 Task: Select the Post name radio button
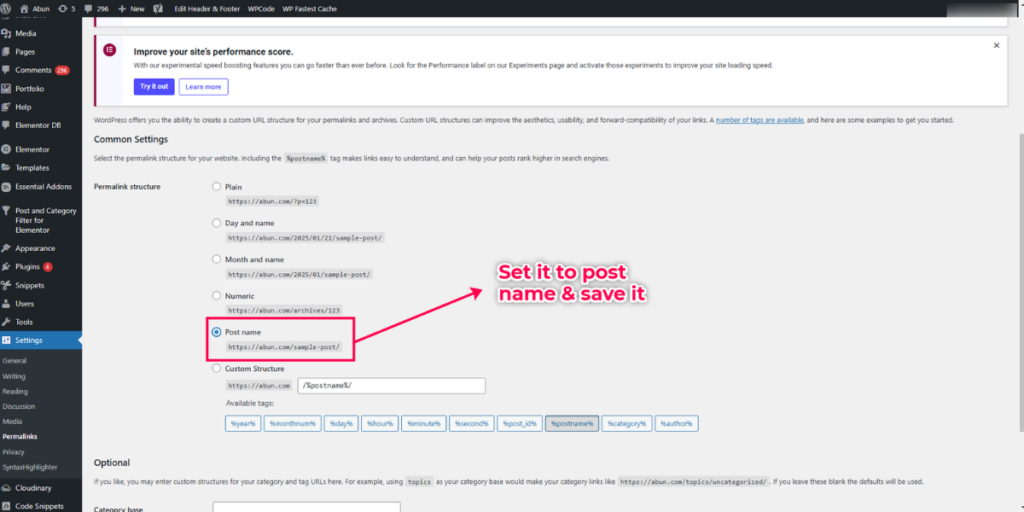216,332
